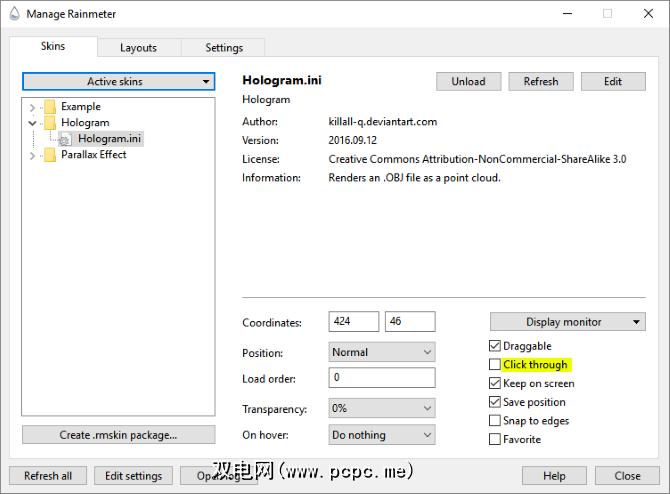Screen dimensions: 670x494
Task: Click the text 'Renders an .OBJ file as a point cloud.'
Action: (414, 178)
